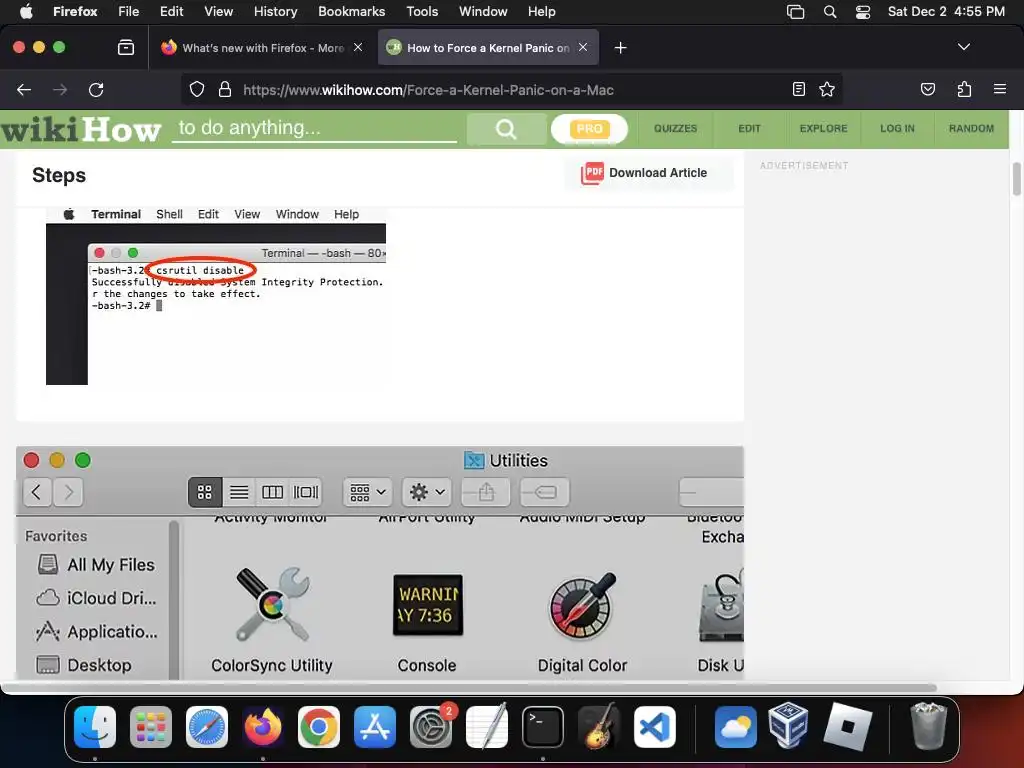Click the Terminal step screenshot image
Viewport: 1024px width, 768px height.
[x=216, y=296]
